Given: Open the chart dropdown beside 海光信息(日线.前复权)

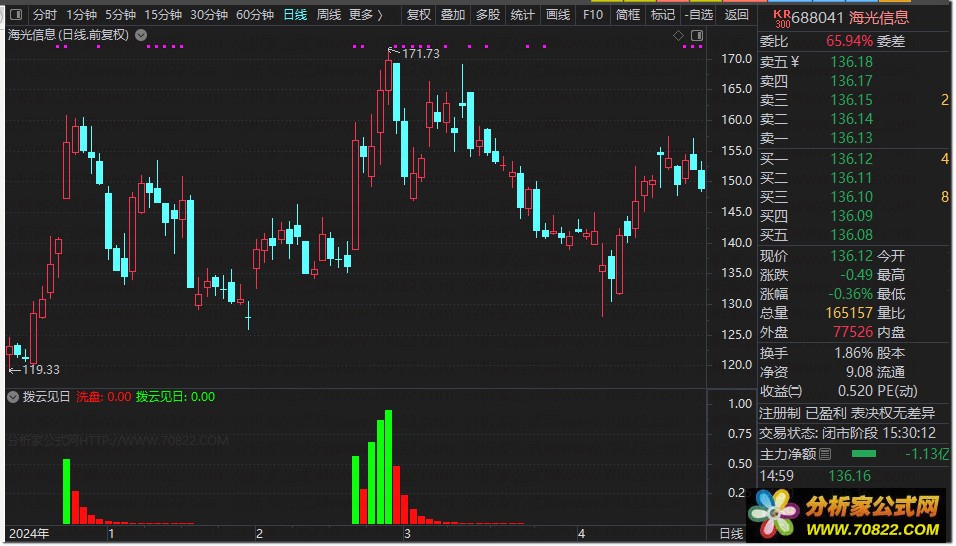Looking at the screenshot, I should 141,35.
